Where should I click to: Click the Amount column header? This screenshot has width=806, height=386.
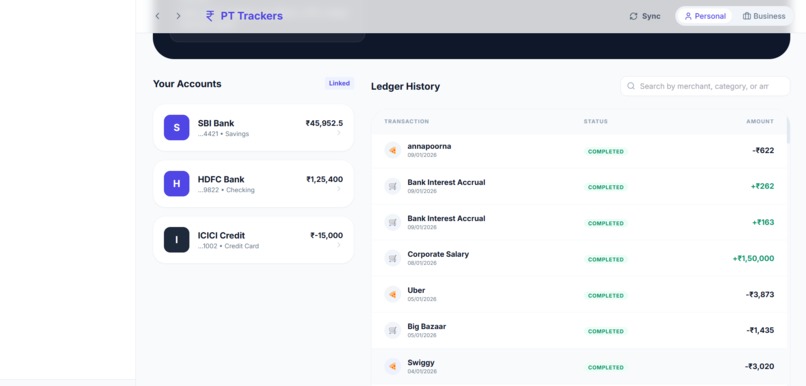click(x=760, y=121)
